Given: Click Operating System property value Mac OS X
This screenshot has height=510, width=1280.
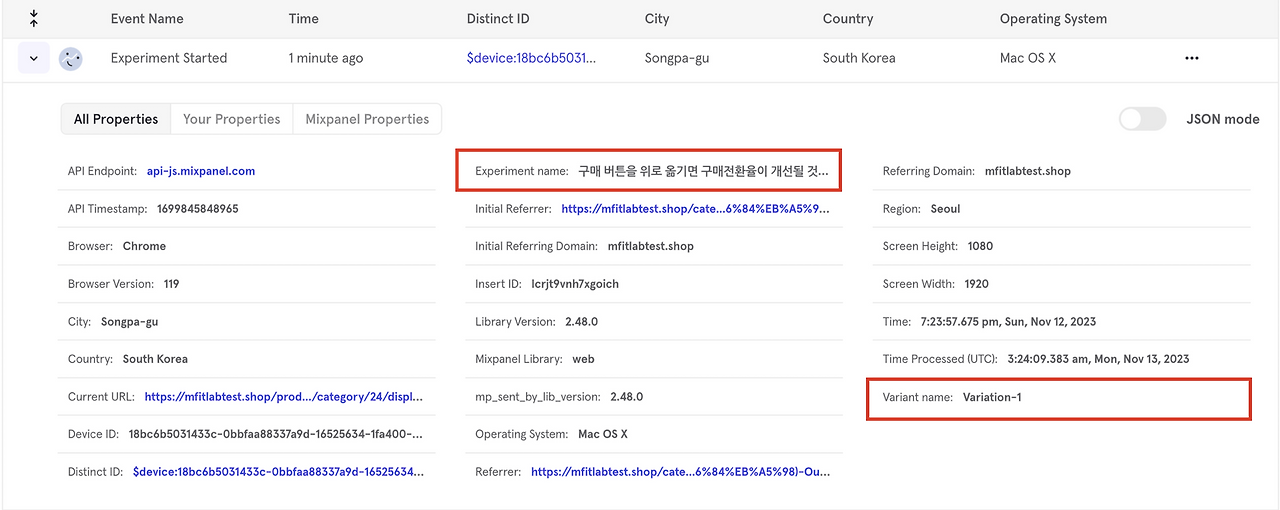Looking at the screenshot, I should pyautogui.click(x=603, y=434).
